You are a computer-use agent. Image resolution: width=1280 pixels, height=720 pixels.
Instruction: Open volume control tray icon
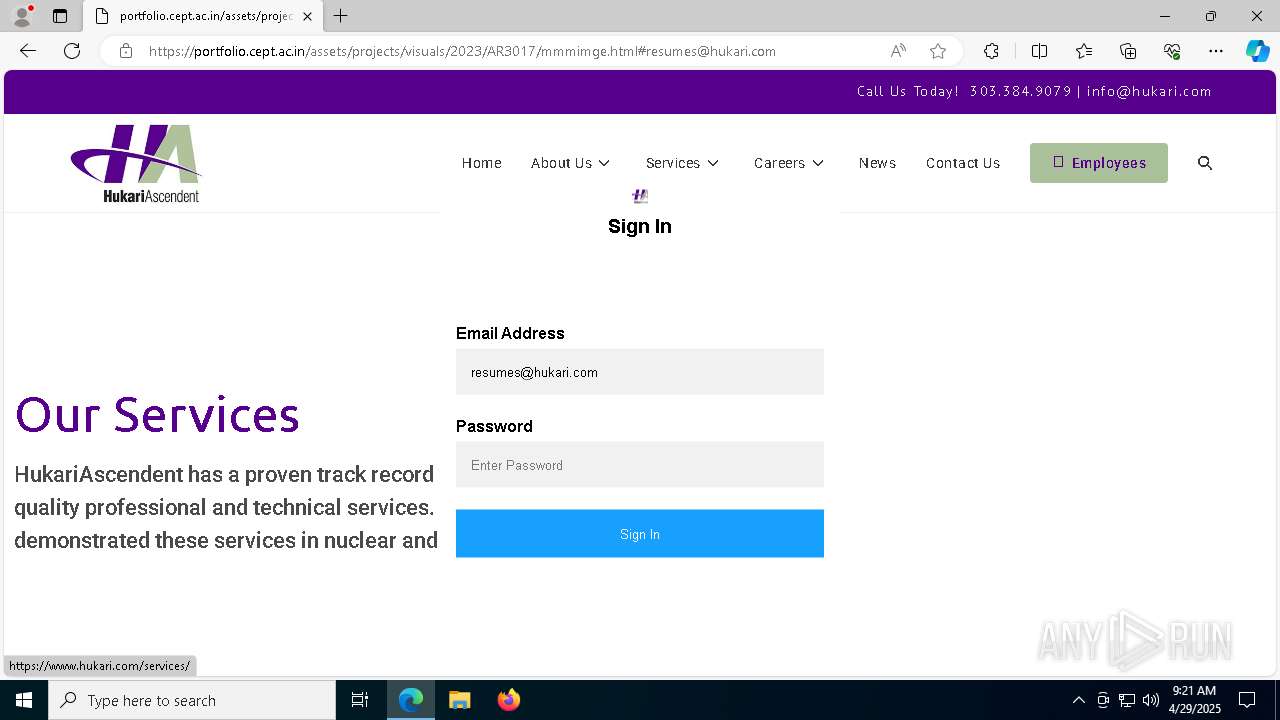1151,700
